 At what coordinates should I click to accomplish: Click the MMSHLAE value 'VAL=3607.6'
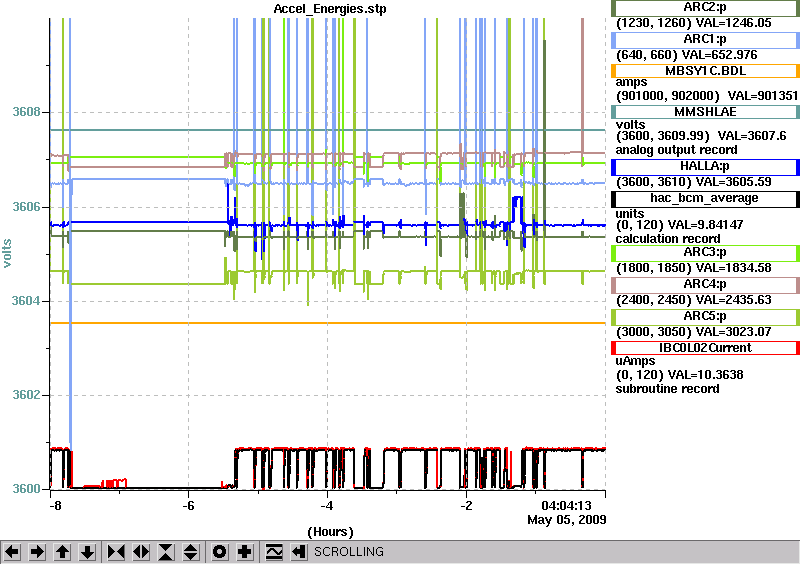(x=752, y=136)
